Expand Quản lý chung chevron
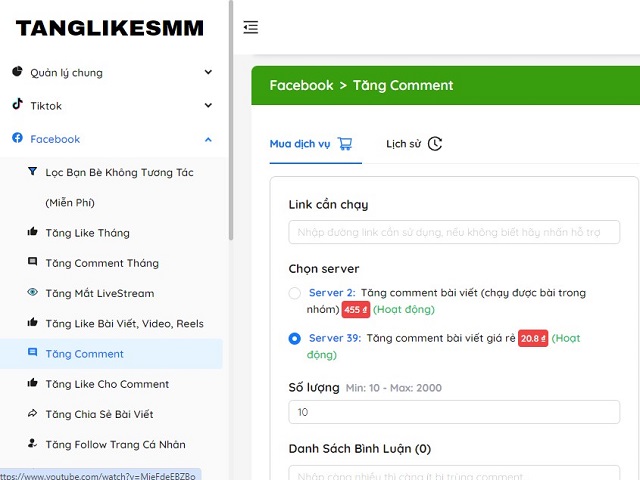The height and width of the screenshot is (480, 640). click(x=208, y=72)
